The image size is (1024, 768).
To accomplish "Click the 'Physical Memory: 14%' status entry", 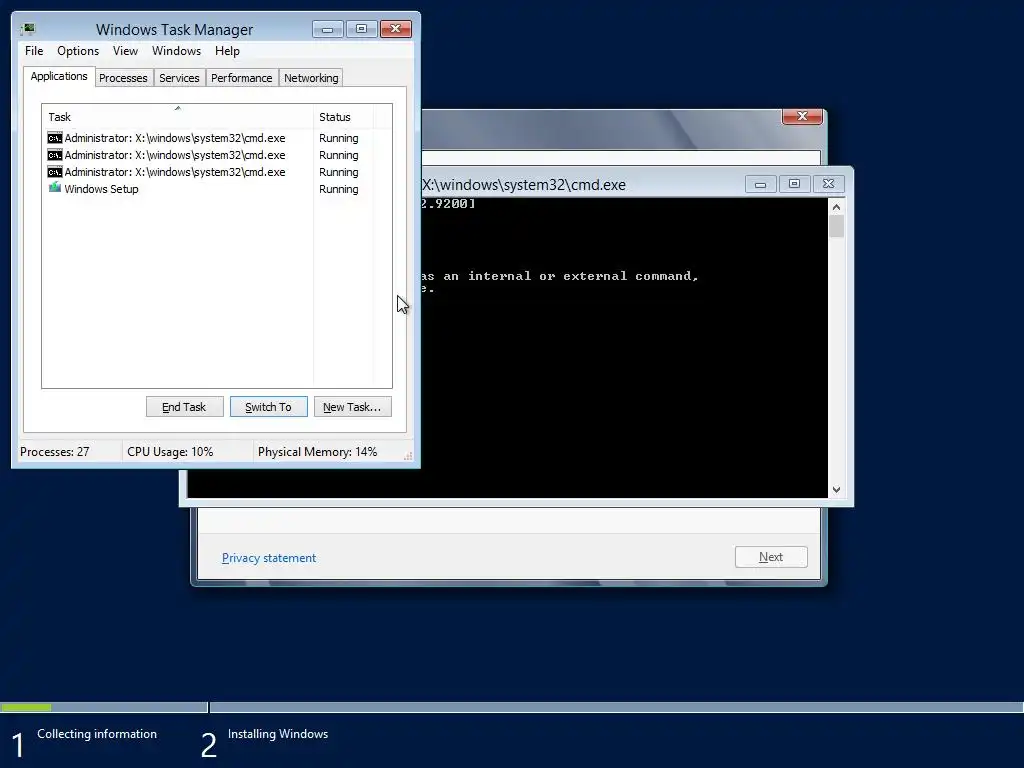I will click(317, 452).
